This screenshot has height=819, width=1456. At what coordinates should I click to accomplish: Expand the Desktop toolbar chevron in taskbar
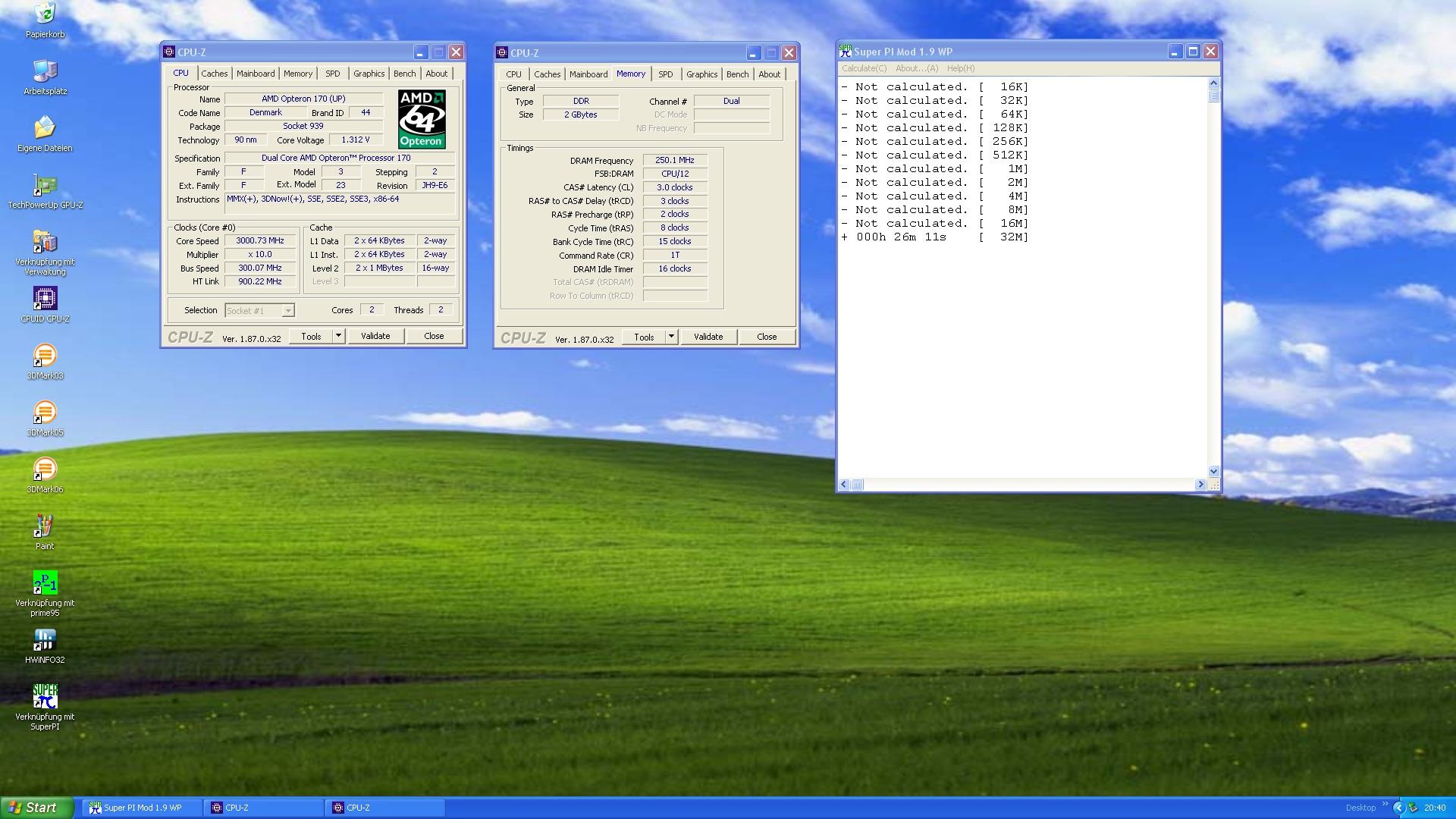pyautogui.click(x=1385, y=805)
